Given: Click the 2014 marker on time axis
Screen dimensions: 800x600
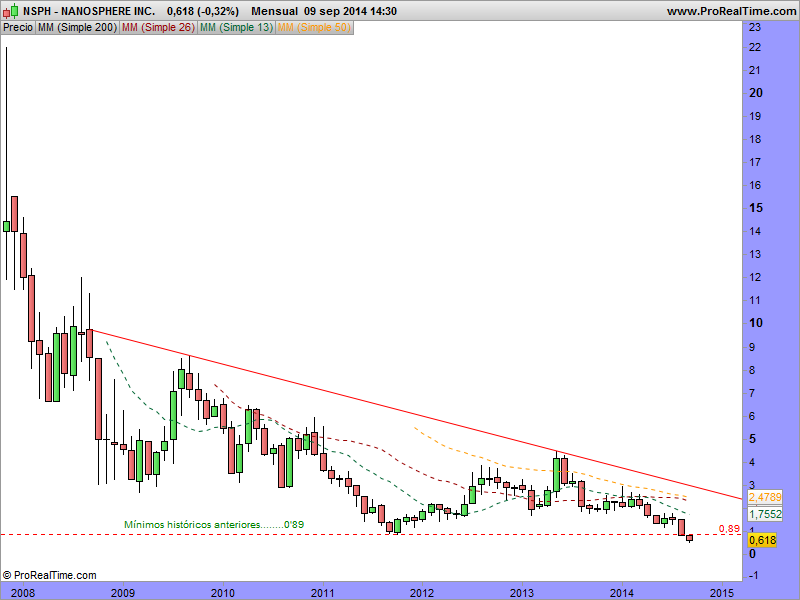Looking at the screenshot, I should point(621,592).
